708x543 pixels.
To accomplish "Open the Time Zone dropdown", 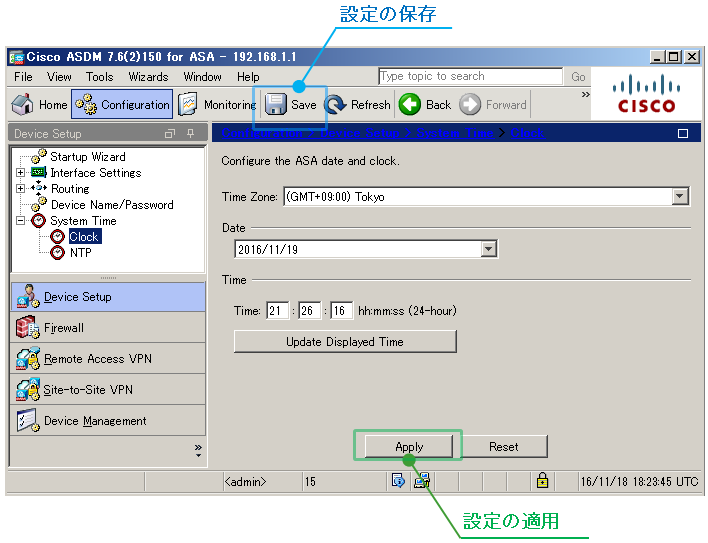I will (x=680, y=197).
